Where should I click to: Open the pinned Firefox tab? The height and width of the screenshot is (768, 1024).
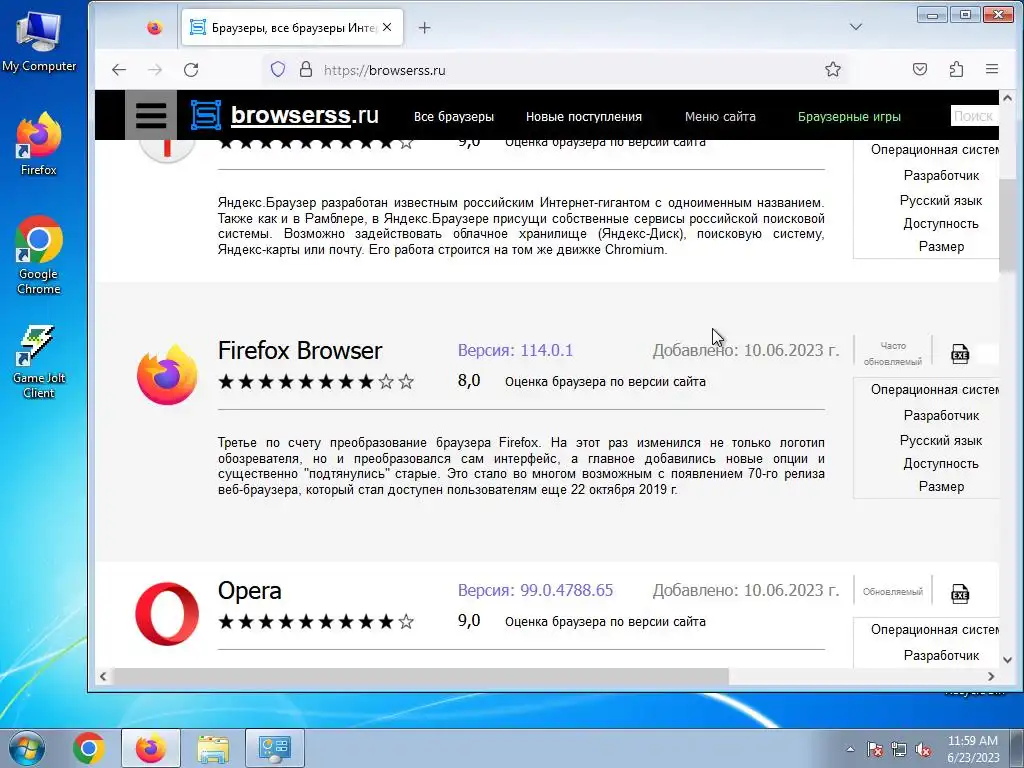pyautogui.click(x=155, y=27)
